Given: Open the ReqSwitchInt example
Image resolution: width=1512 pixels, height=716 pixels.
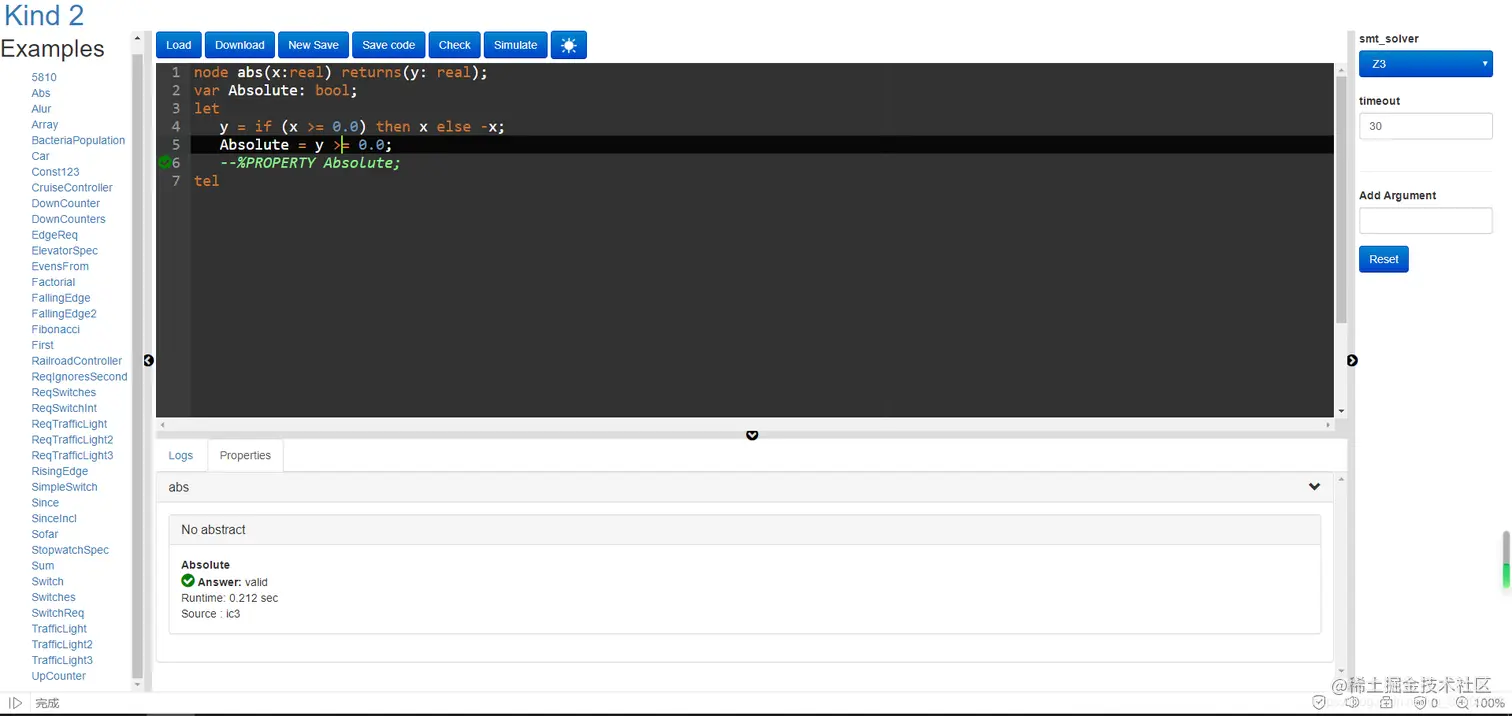Looking at the screenshot, I should [x=64, y=408].
